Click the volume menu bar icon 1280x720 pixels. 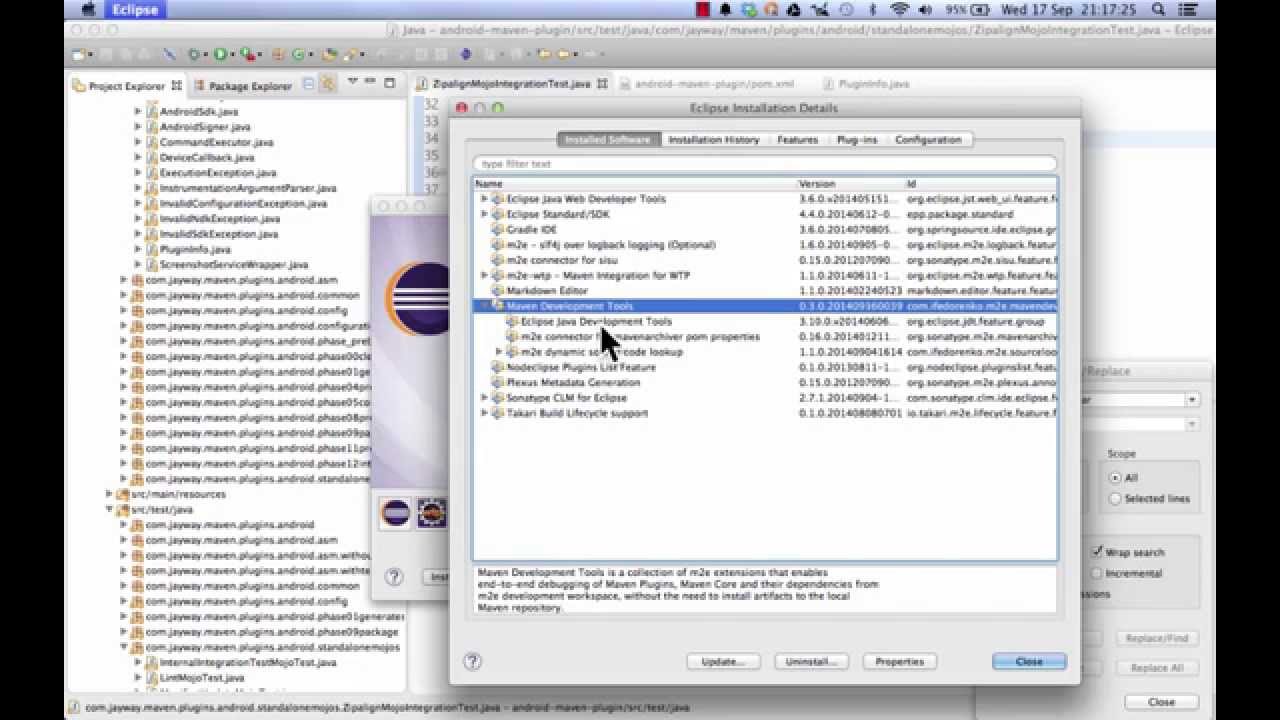tap(925, 10)
